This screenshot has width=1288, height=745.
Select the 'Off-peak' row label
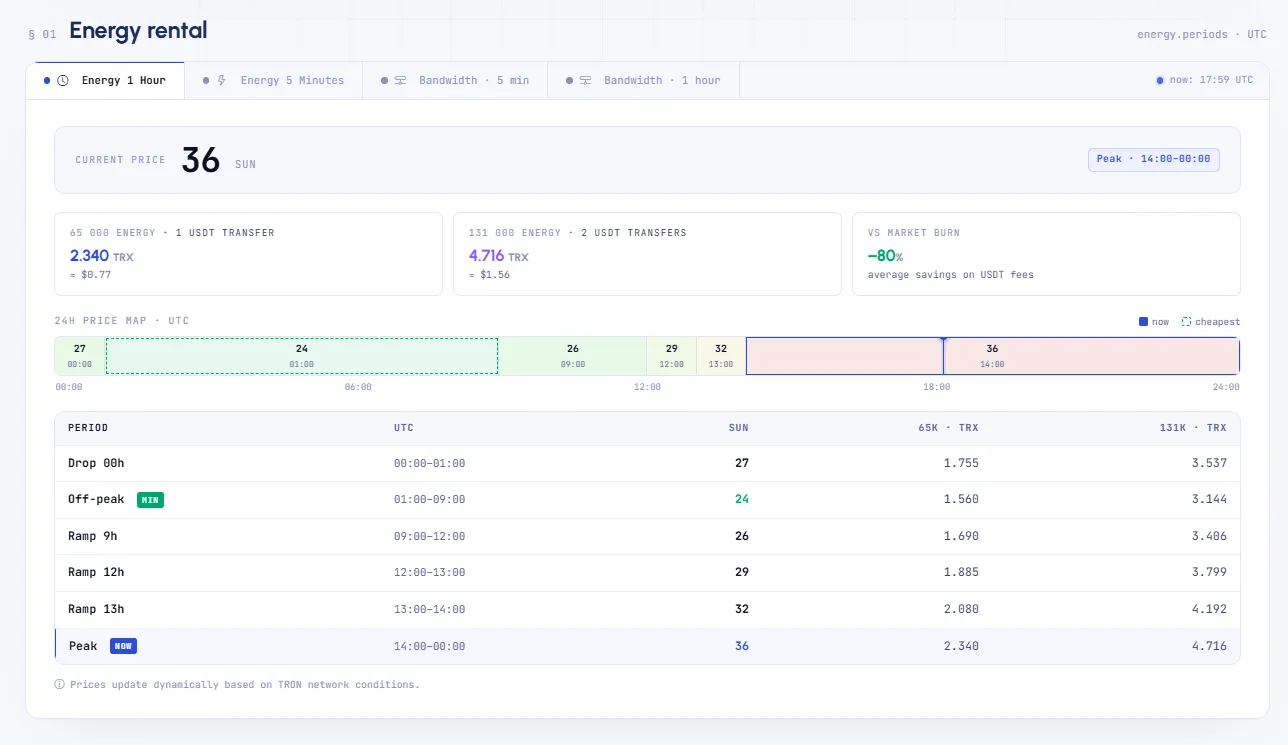96,499
